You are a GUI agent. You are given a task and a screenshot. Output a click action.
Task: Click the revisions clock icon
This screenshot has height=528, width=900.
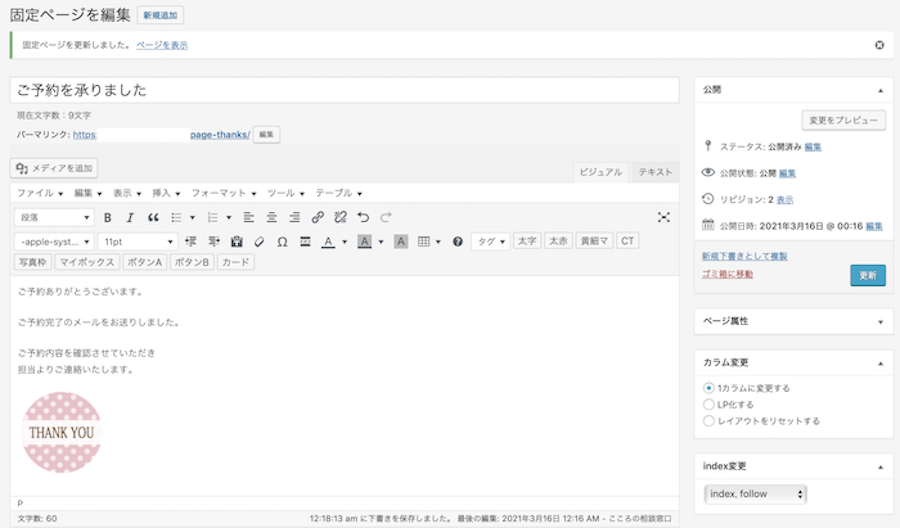coord(708,199)
